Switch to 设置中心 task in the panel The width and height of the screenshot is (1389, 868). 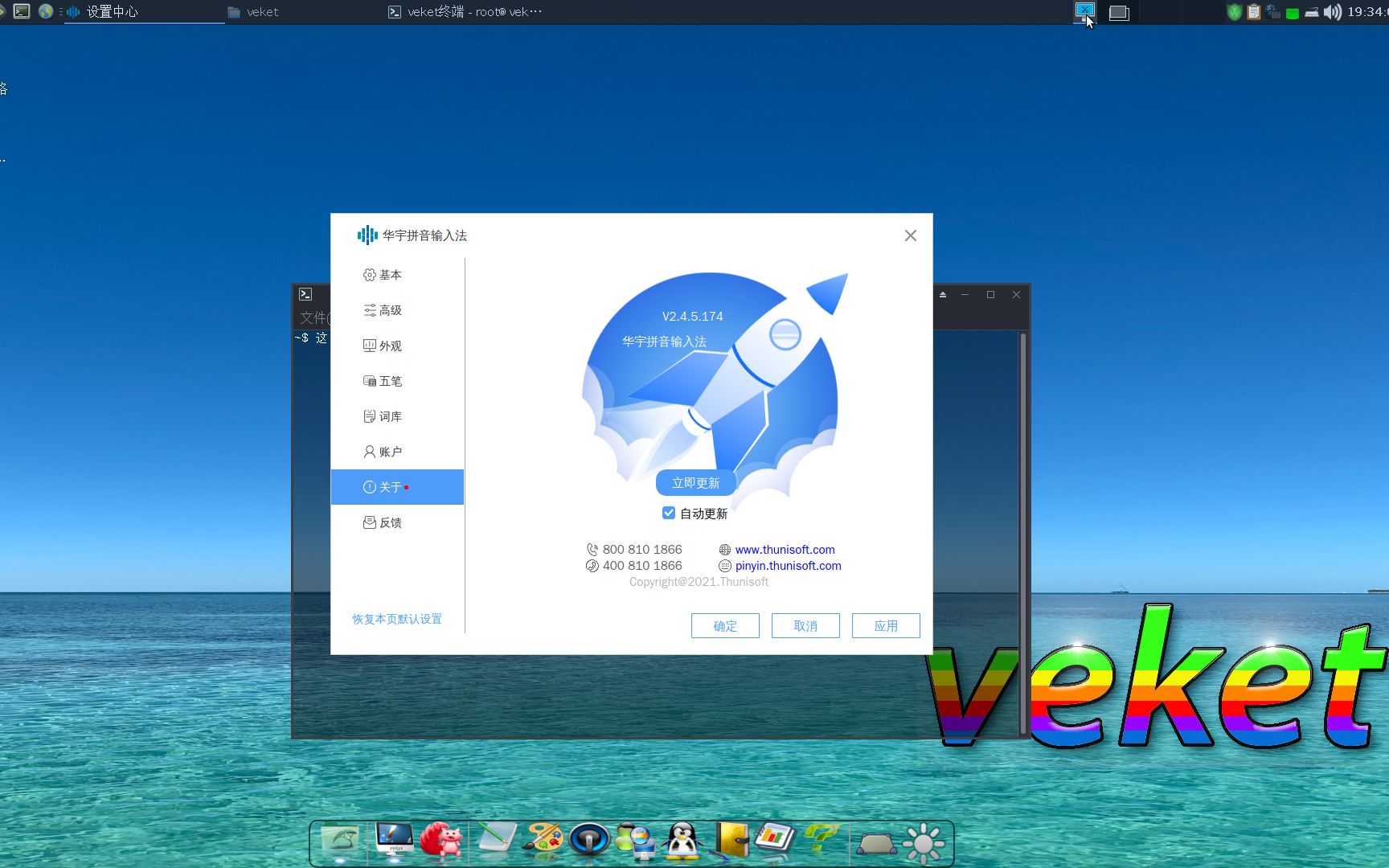(145, 12)
